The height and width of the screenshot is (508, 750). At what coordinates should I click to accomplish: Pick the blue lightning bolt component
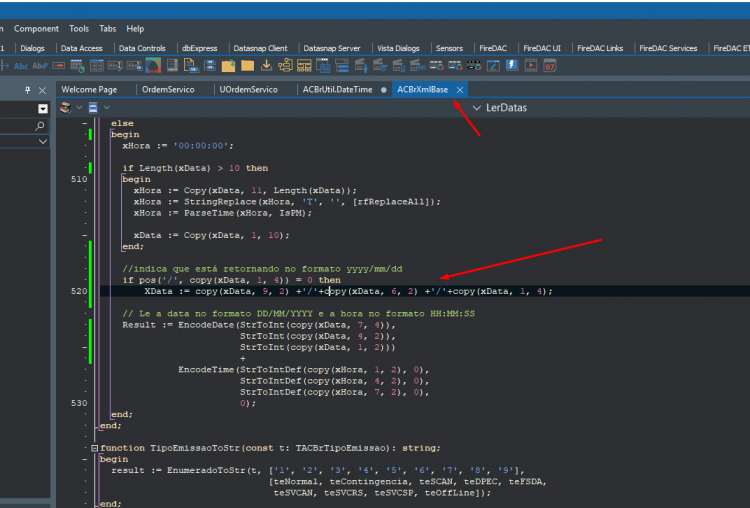[512, 65]
